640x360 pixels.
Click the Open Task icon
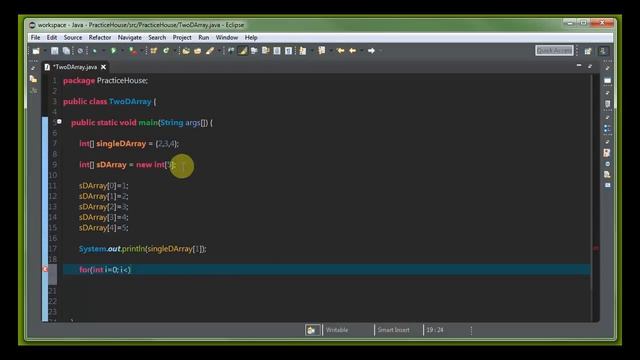point(198,51)
